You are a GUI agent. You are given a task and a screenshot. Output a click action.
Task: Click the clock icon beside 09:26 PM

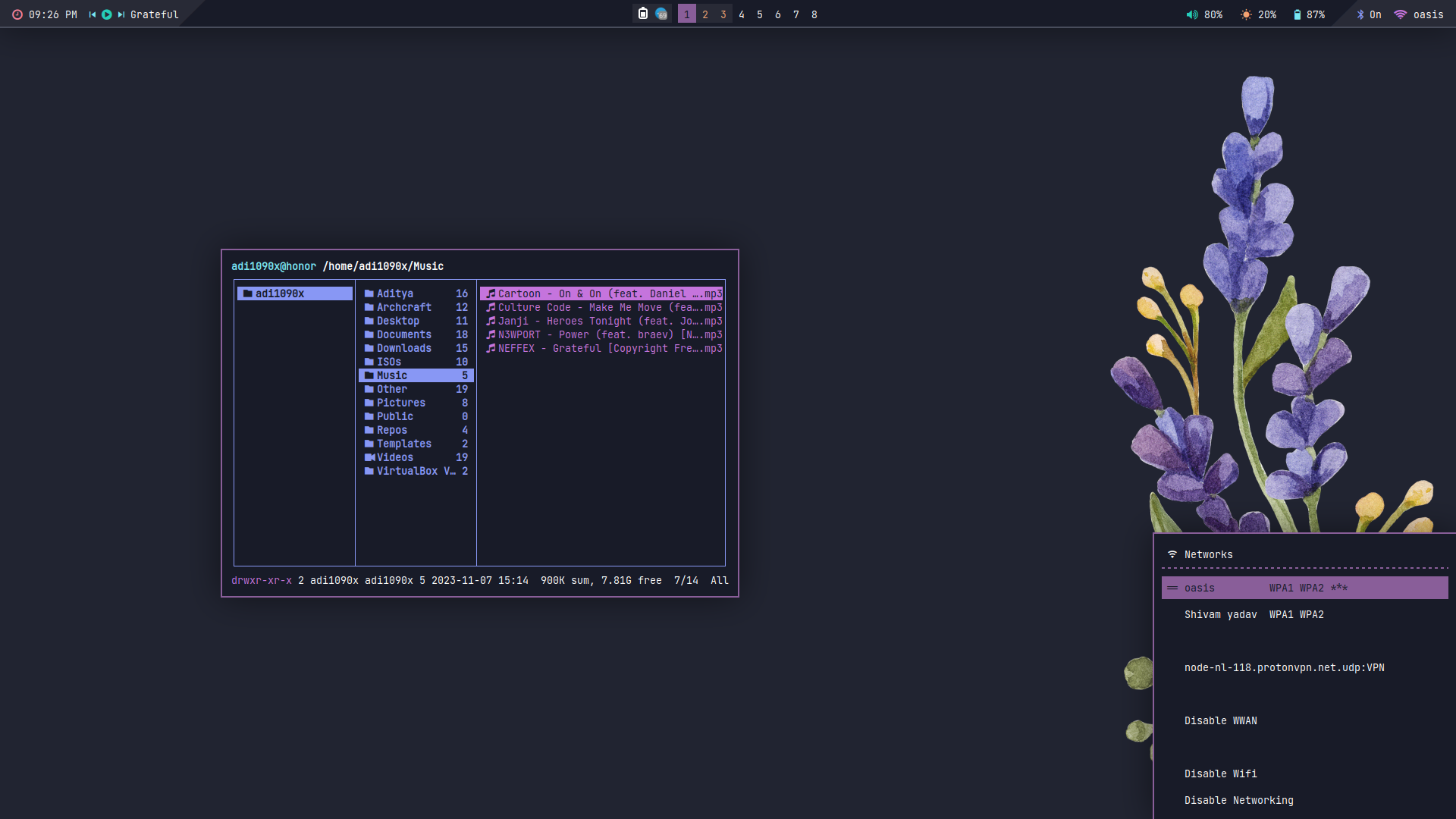(17, 14)
